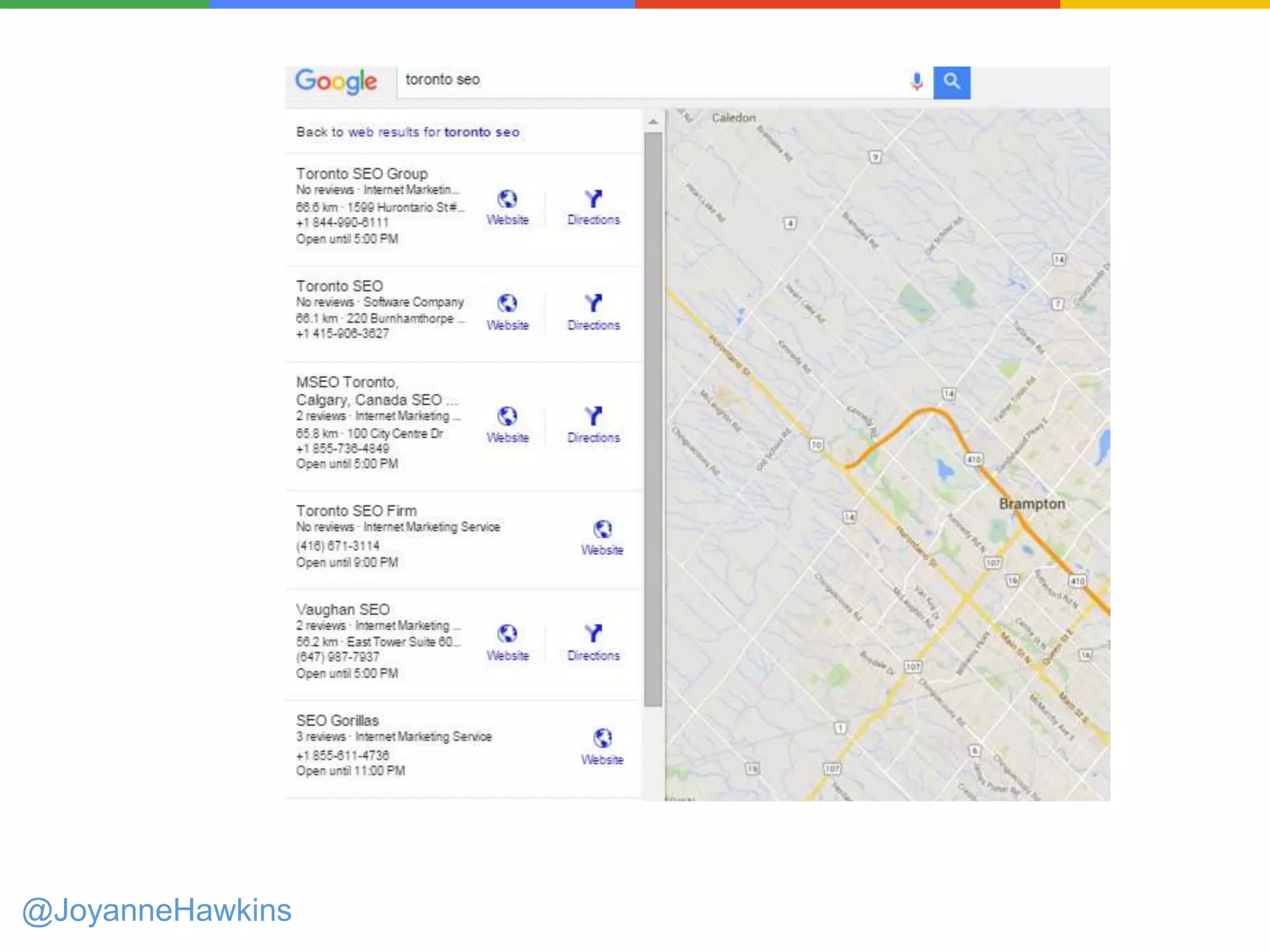This screenshot has height=952, width=1270.
Task: Click the blue search magnifier button
Action: [951, 82]
